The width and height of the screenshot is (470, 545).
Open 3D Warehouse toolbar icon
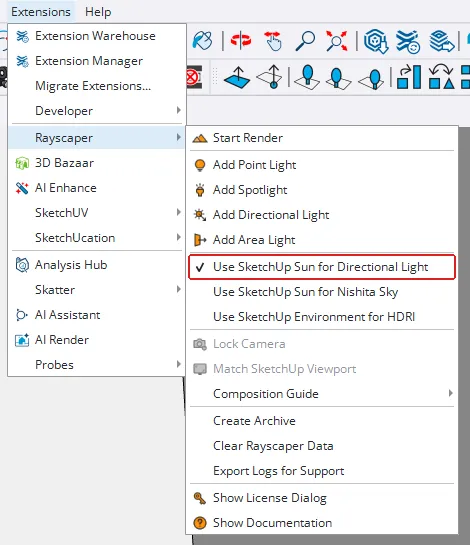click(376, 41)
